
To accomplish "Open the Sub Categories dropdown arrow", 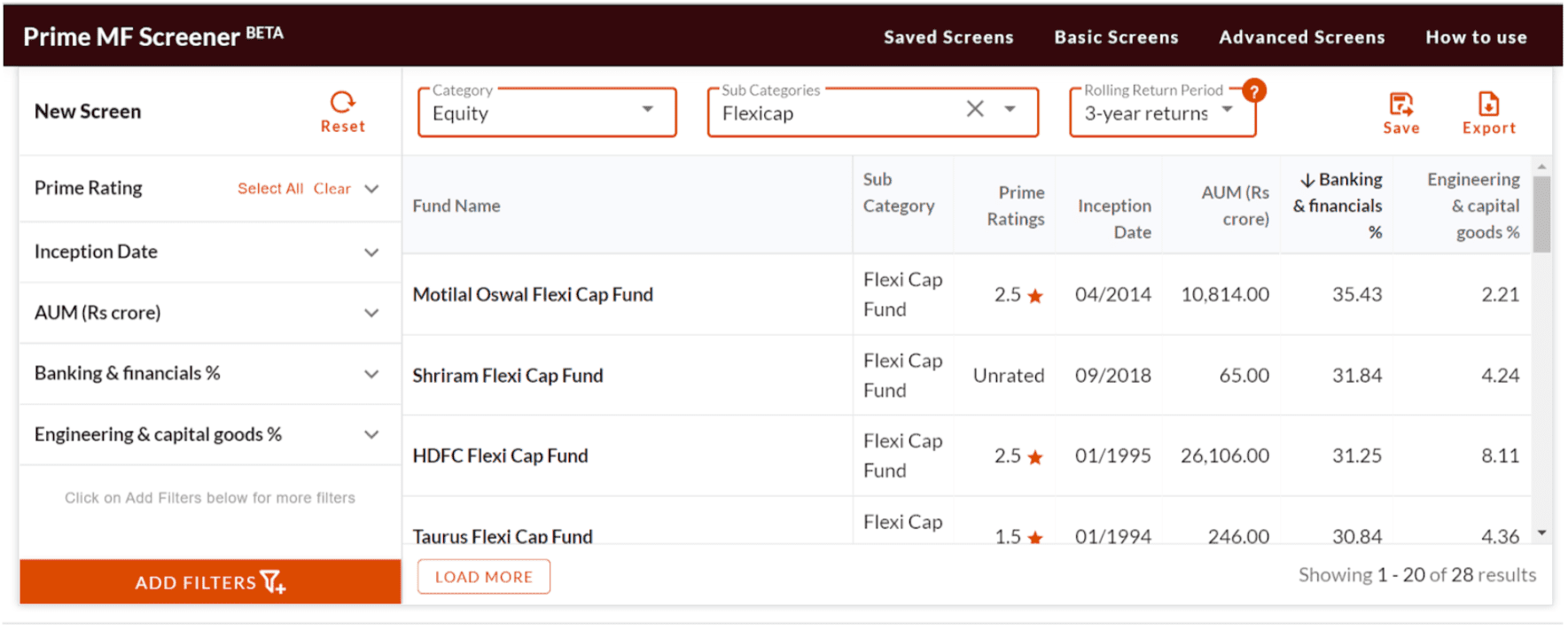I will tap(1010, 109).
